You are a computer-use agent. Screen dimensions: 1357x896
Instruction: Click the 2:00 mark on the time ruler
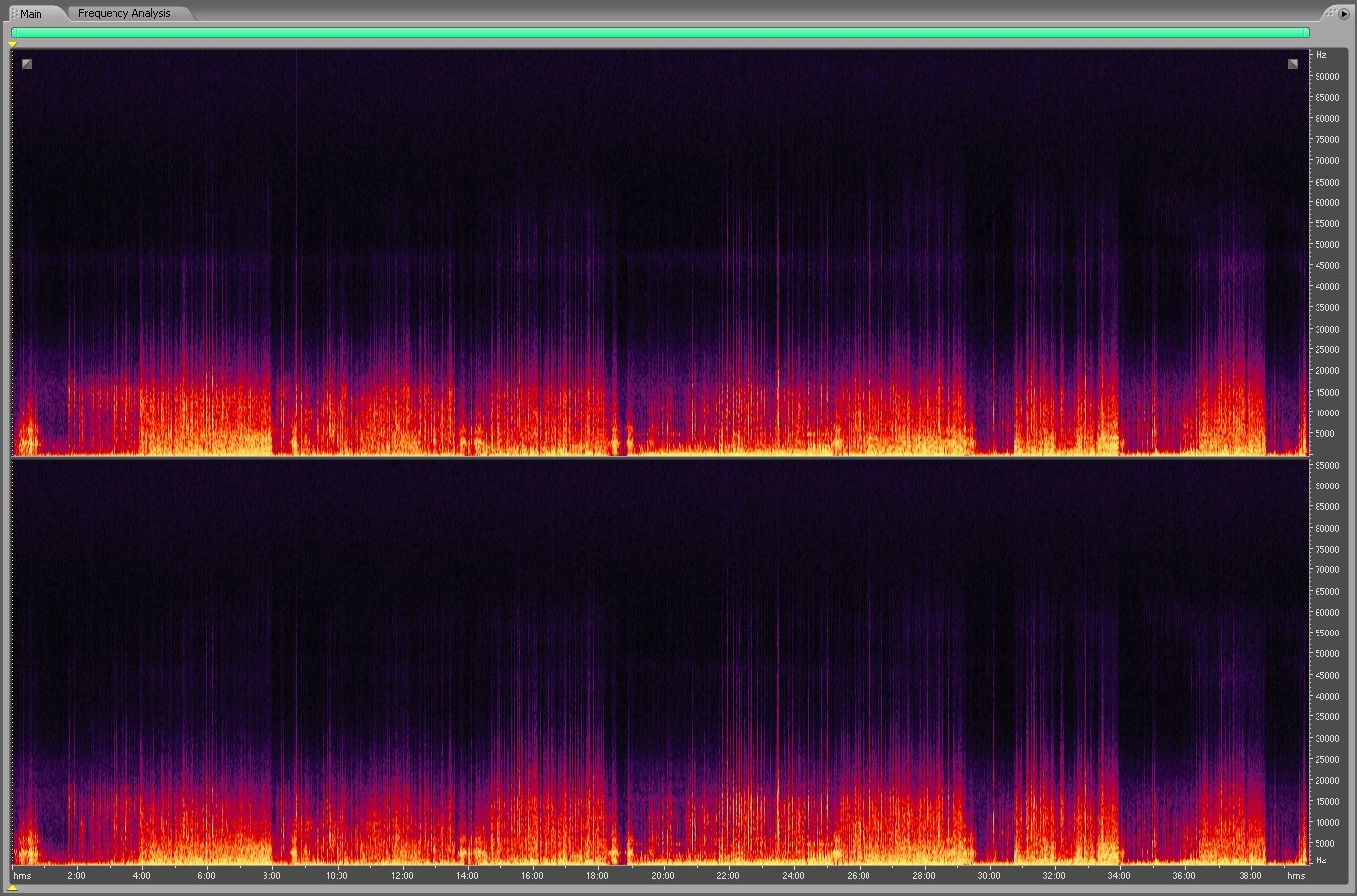tap(76, 876)
